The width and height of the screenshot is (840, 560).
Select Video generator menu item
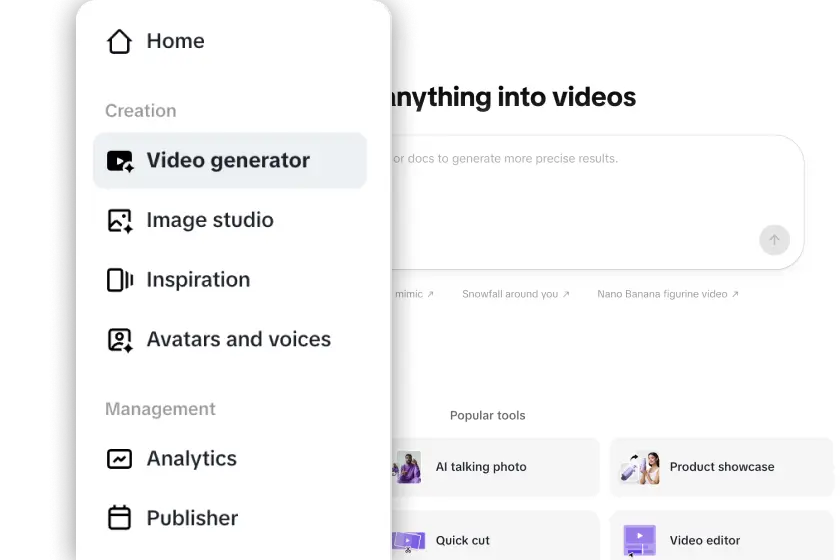pos(230,160)
